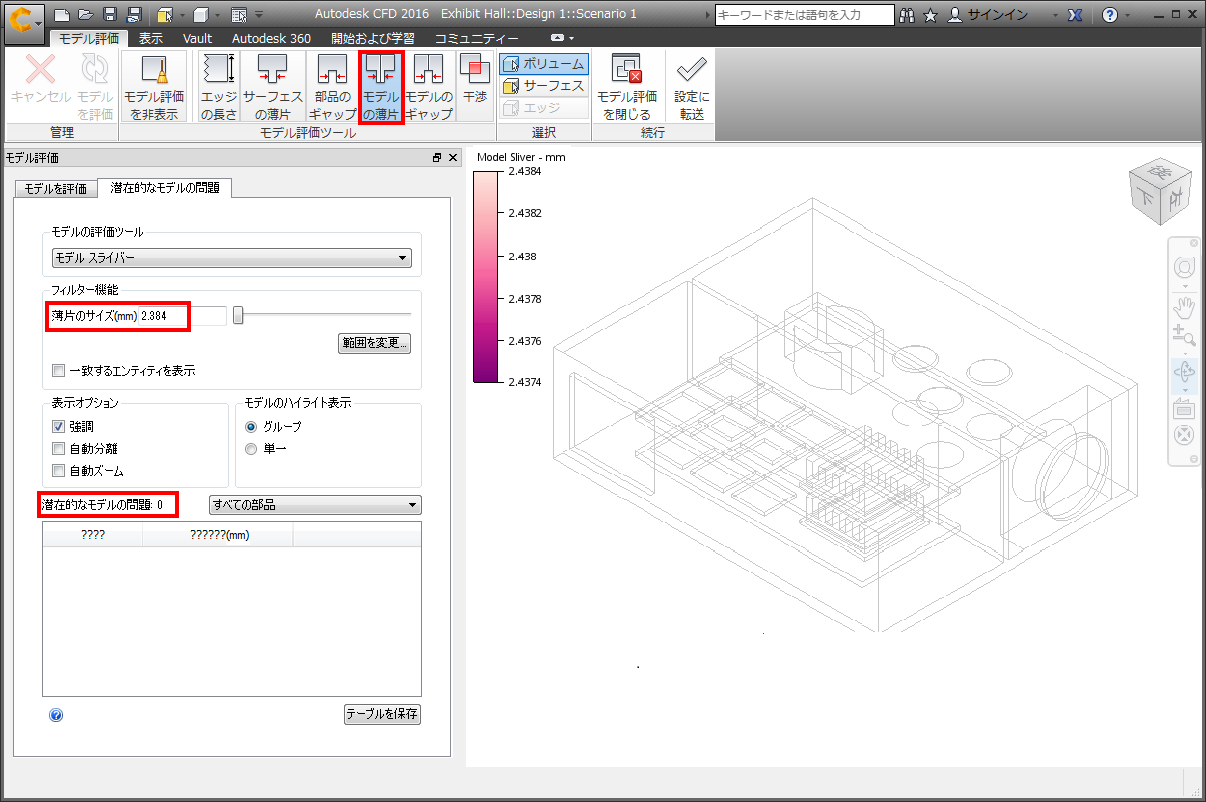Click the Look At icon in navigation bar
Image resolution: width=1206 pixels, height=802 pixels.
[1183, 408]
